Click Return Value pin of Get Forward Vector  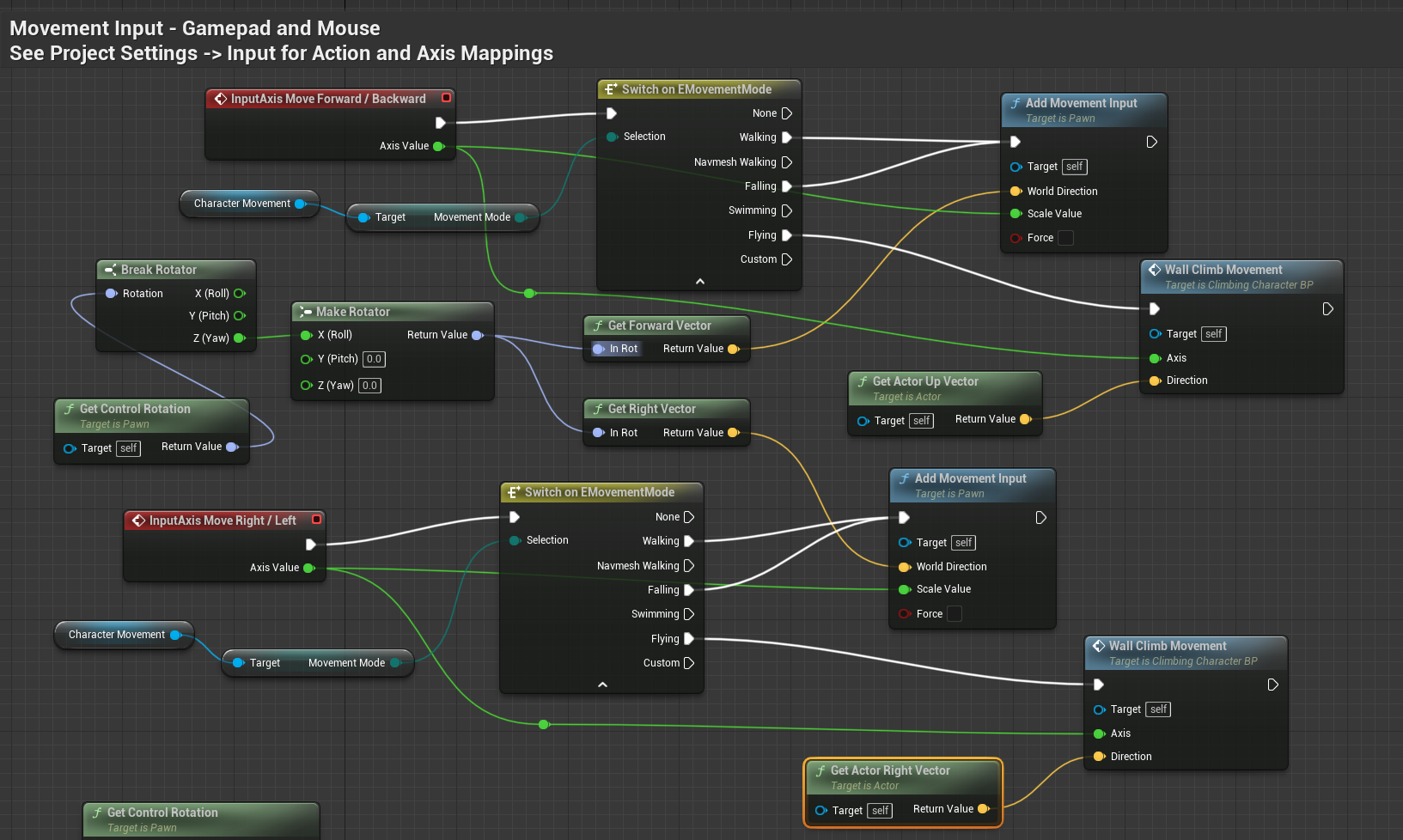[733, 349]
